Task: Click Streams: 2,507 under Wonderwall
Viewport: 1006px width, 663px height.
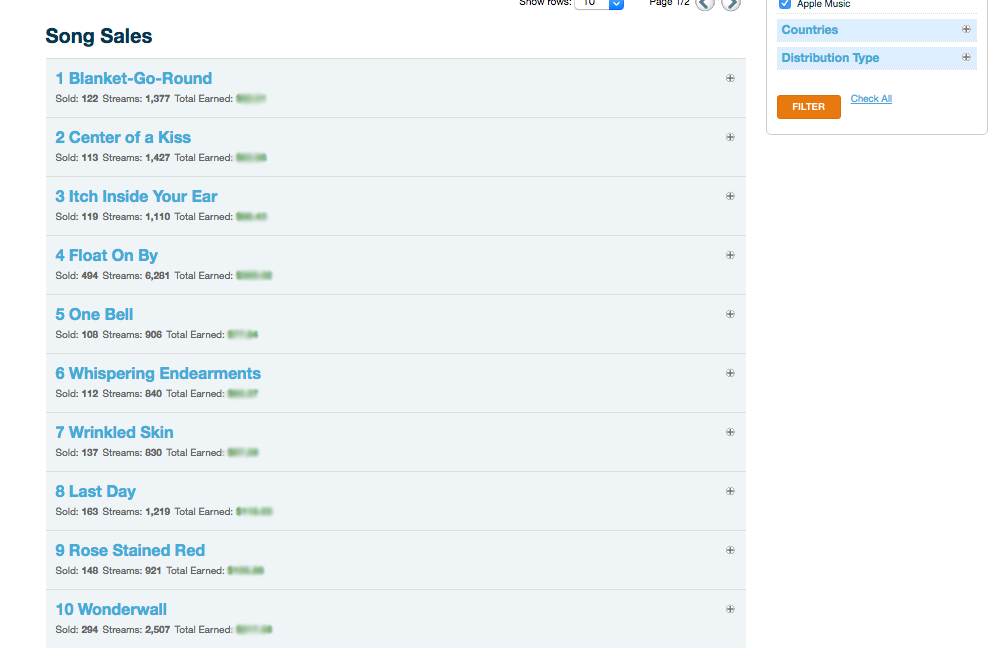Action: (136, 630)
